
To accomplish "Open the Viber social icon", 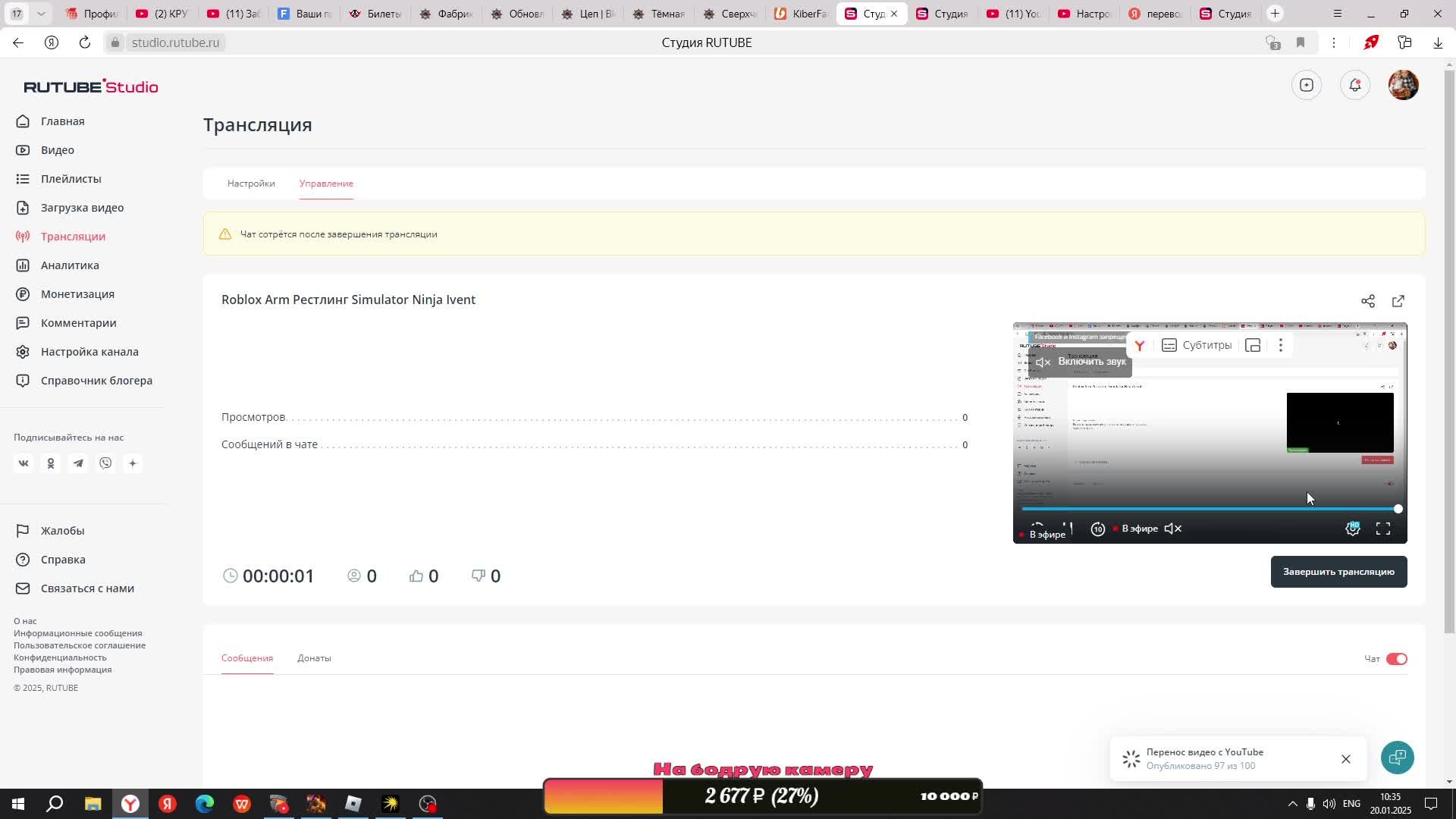I will 105,463.
